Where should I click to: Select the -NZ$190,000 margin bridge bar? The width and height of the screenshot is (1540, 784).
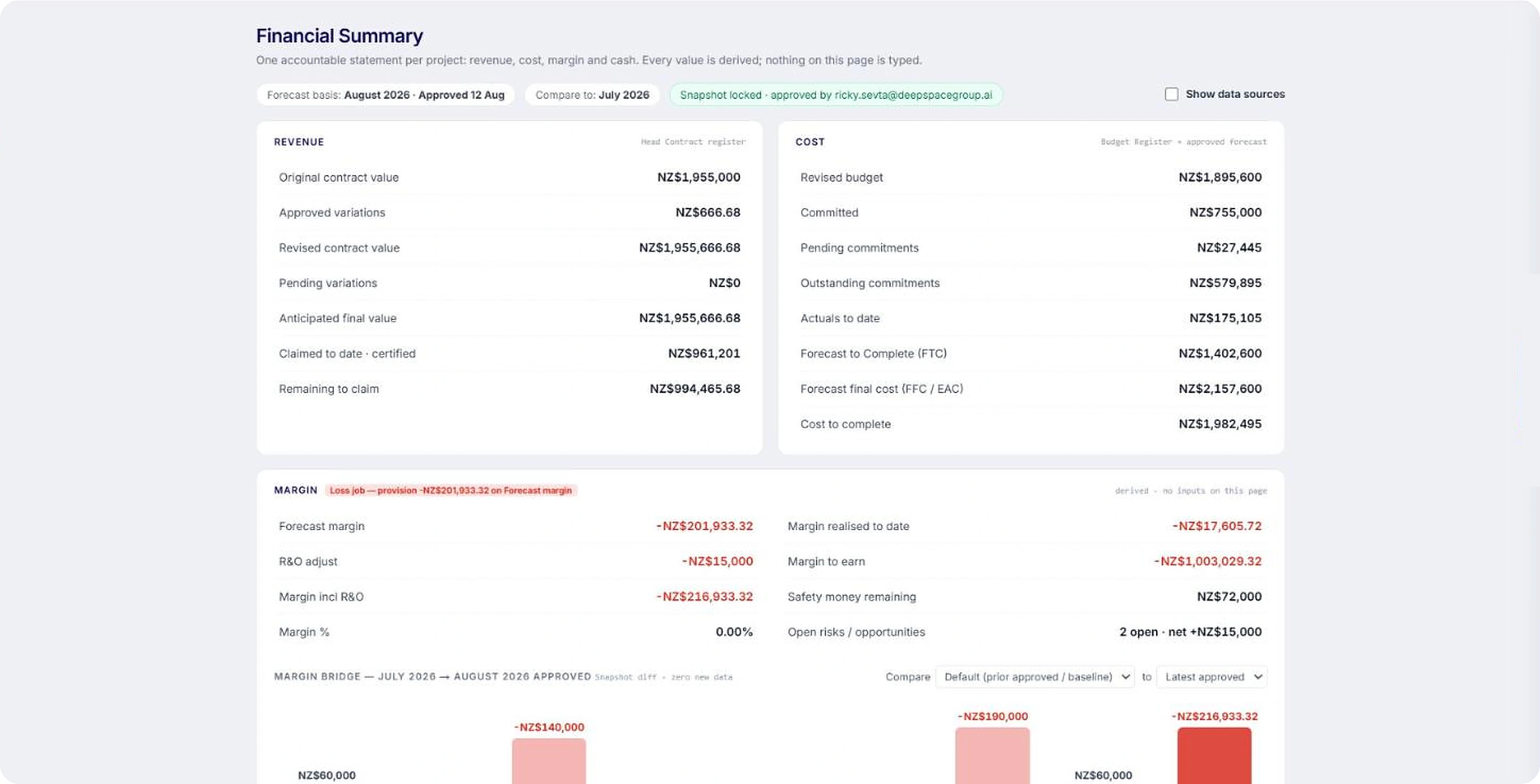[993, 755]
